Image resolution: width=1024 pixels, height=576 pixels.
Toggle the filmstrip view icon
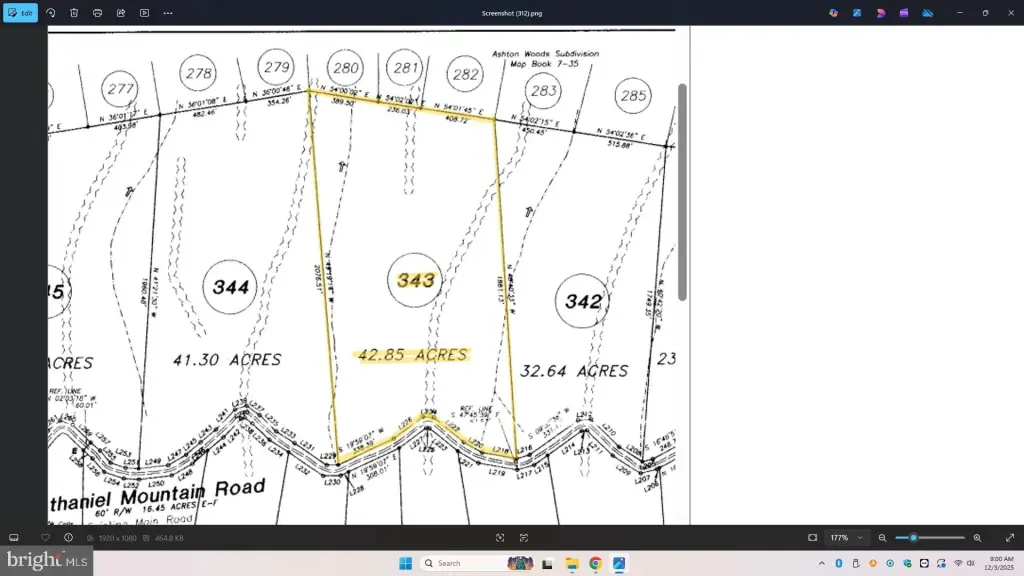pyautogui.click(x=14, y=538)
